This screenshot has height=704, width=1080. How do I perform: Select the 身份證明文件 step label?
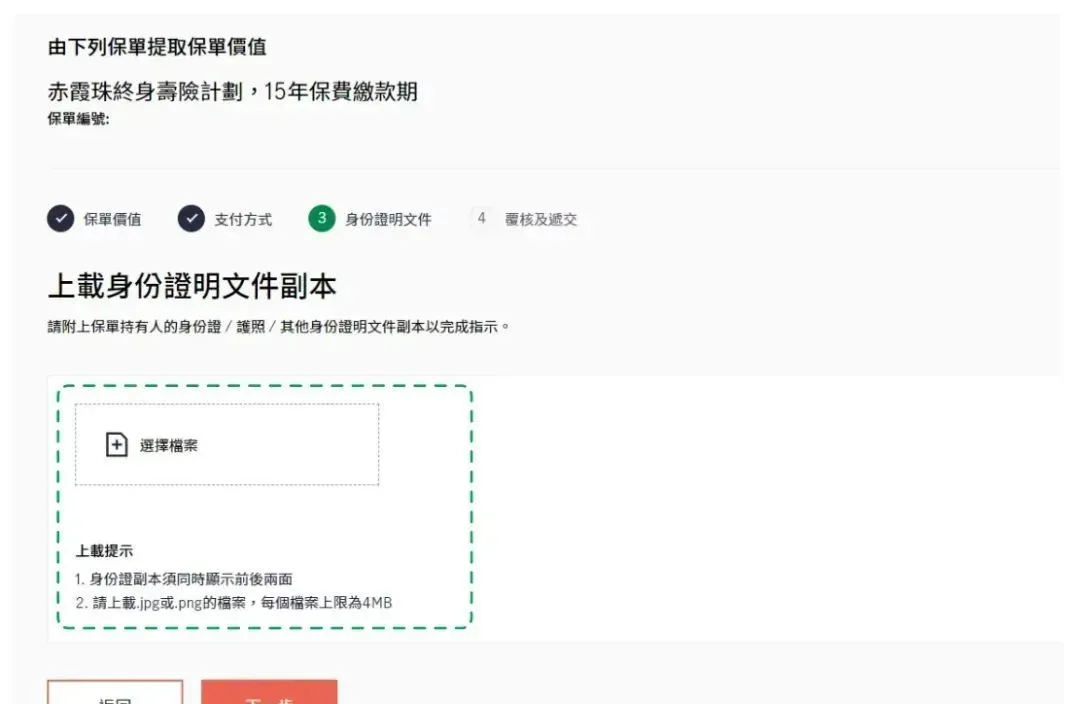[388, 219]
